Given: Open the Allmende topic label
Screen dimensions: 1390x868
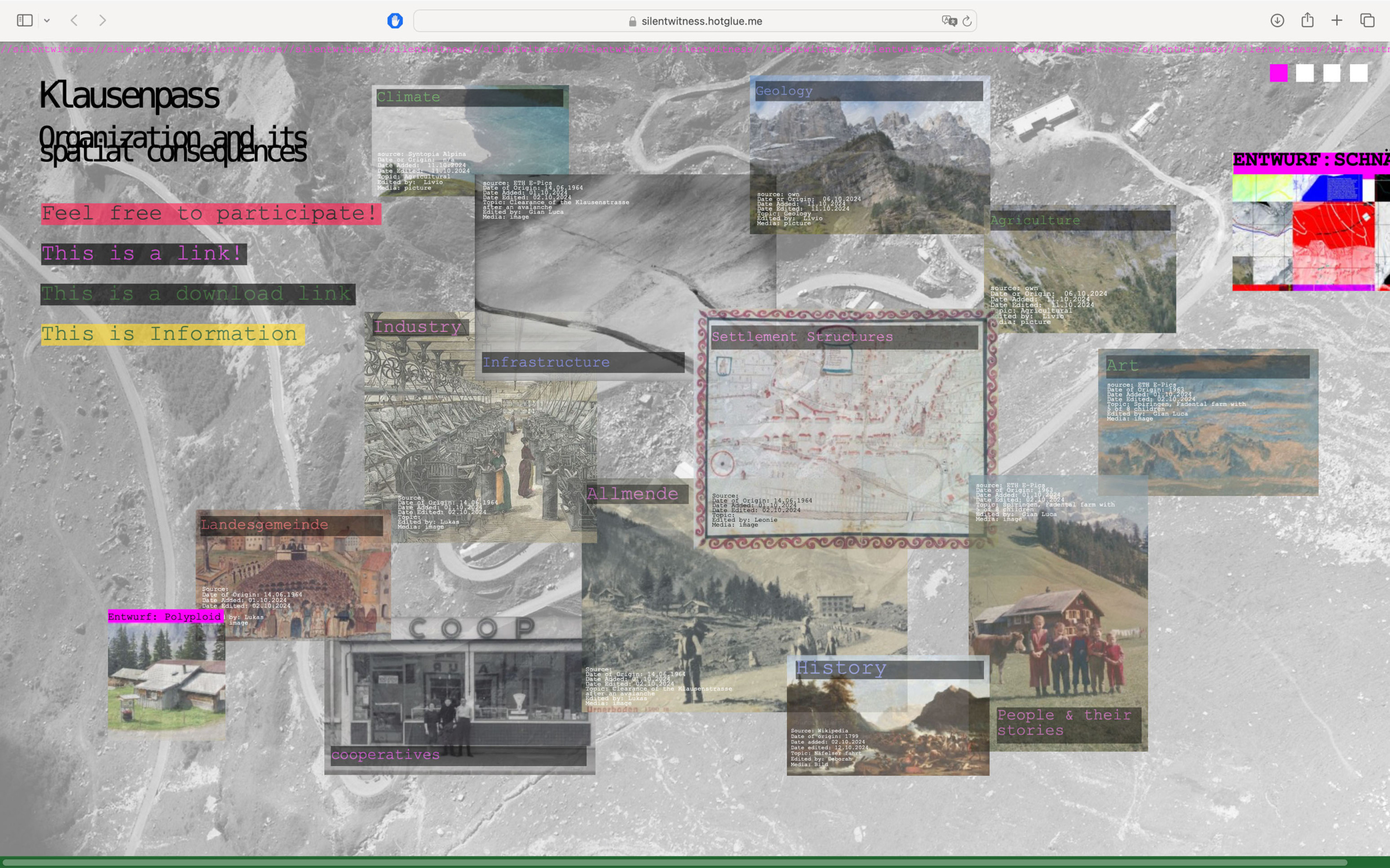Looking at the screenshot, I should [637, 494].
